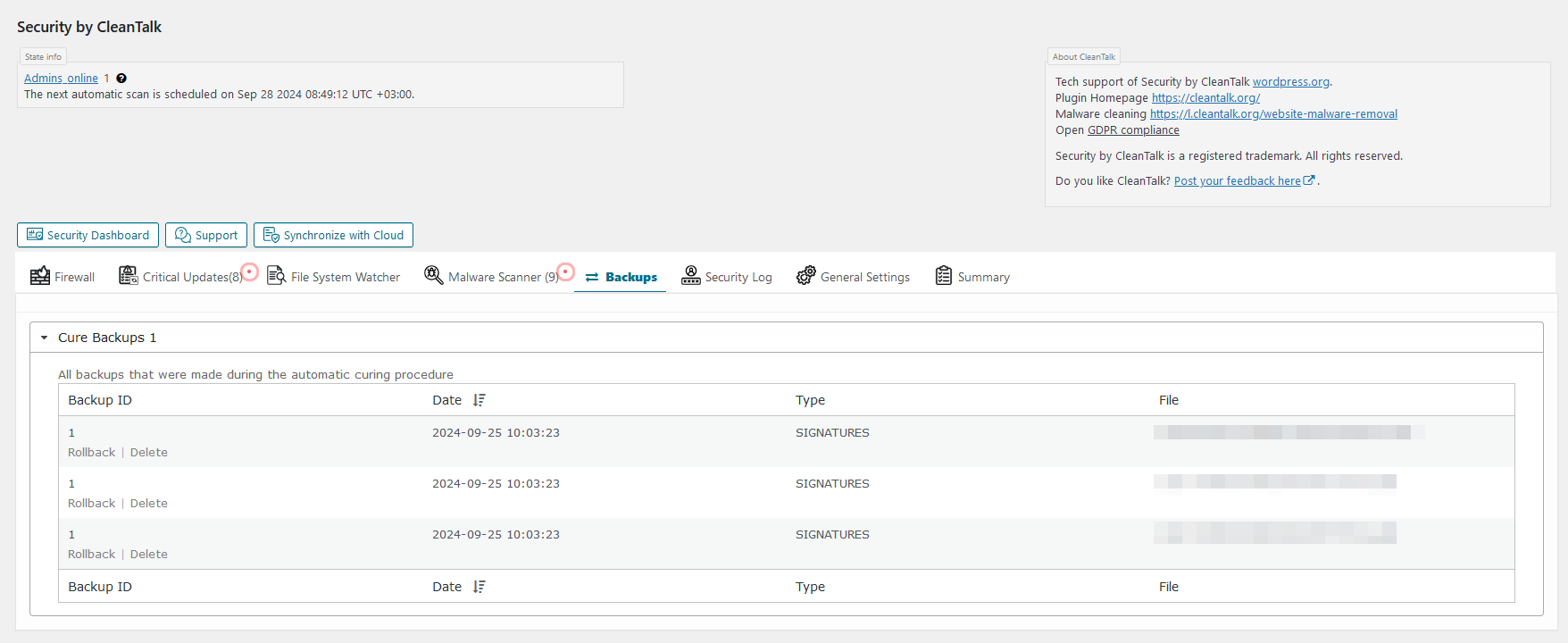Click Rollback in the third backup row
The height and width of the screenshot is (643, 1568).
pyautogui.click(x=92, y=555)
